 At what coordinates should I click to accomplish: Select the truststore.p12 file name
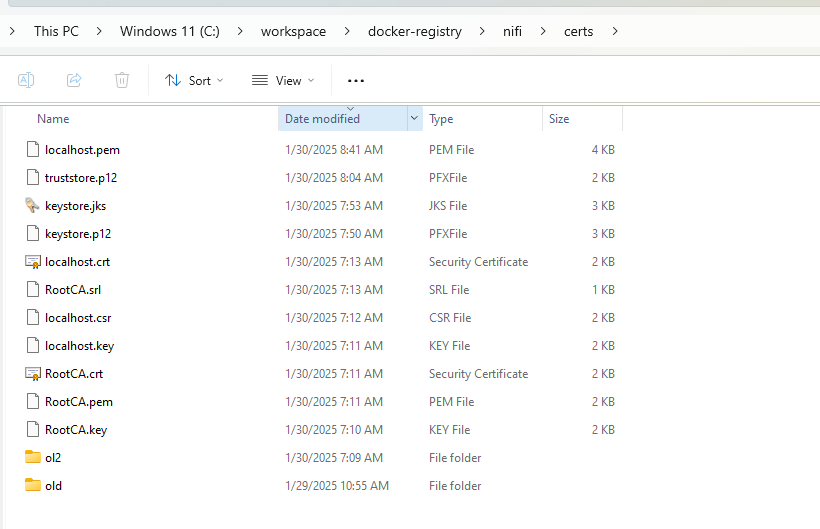pos(81,178)
